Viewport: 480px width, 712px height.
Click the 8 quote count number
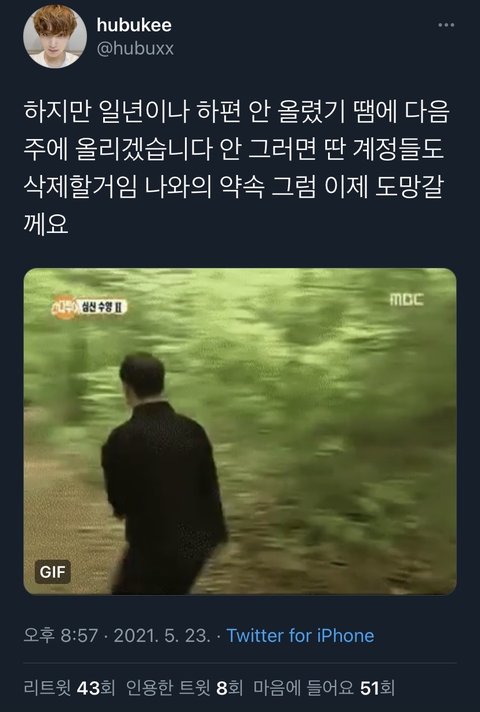[x=222, y=688]
